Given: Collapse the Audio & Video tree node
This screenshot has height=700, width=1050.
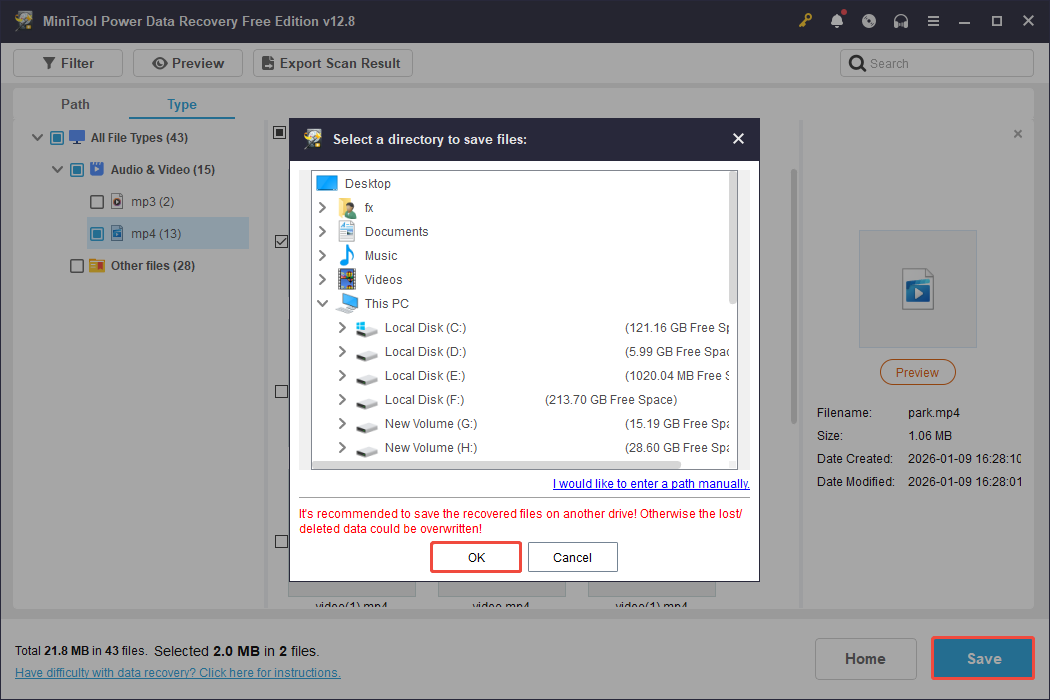Looking at the screenshot, I should 57,169.
